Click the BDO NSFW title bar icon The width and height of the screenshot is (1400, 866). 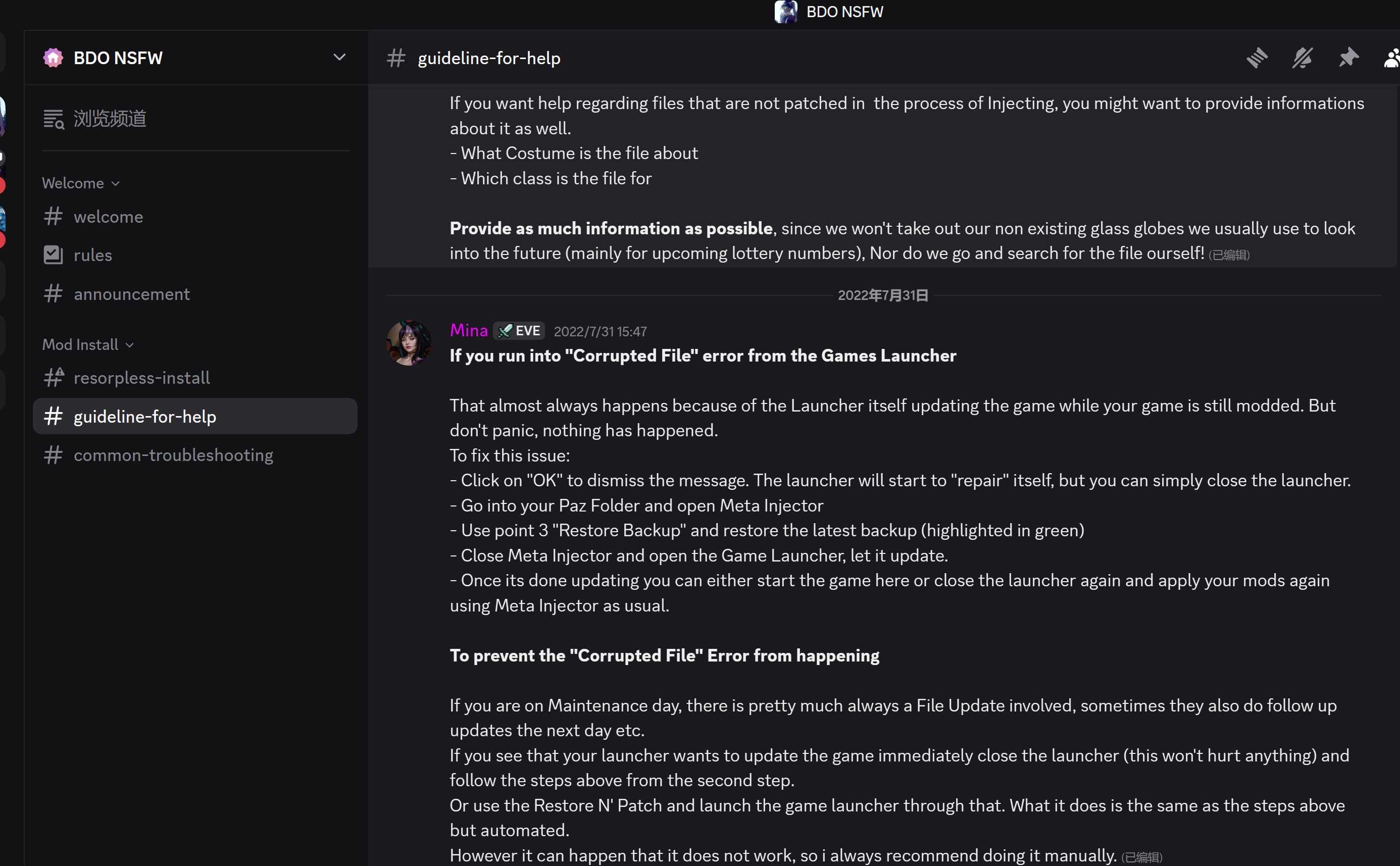(786, 12)
